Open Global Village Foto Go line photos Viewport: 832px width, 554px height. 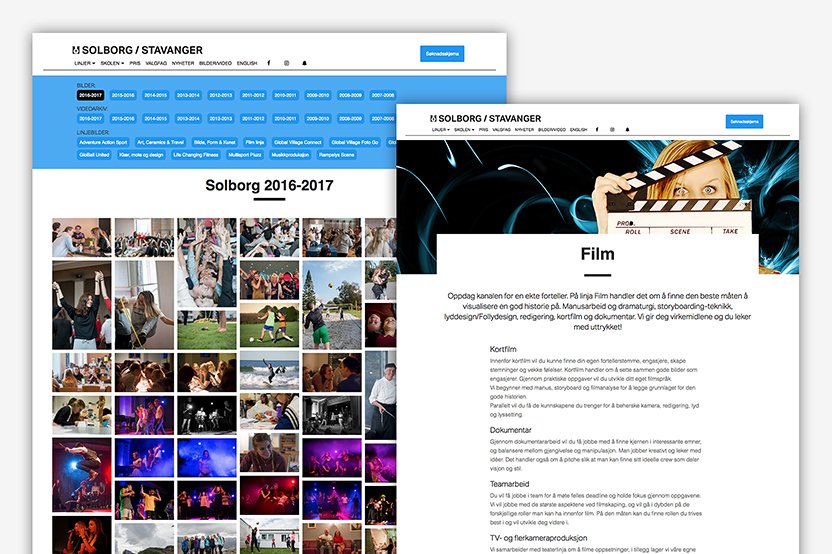coord(355,142)
